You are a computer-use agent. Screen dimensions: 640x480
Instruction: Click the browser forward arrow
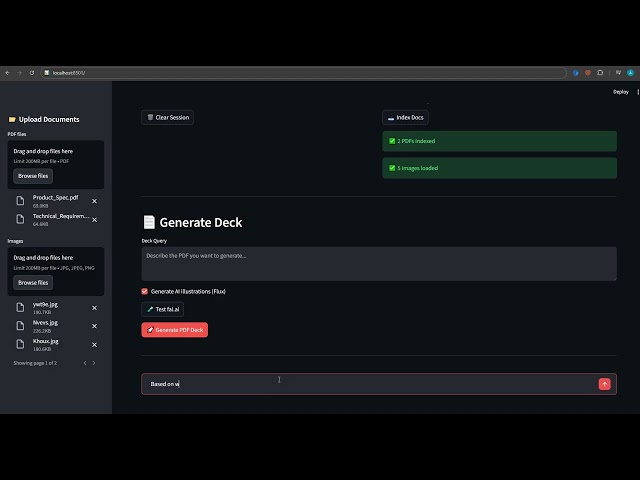(x=20, y=73)
